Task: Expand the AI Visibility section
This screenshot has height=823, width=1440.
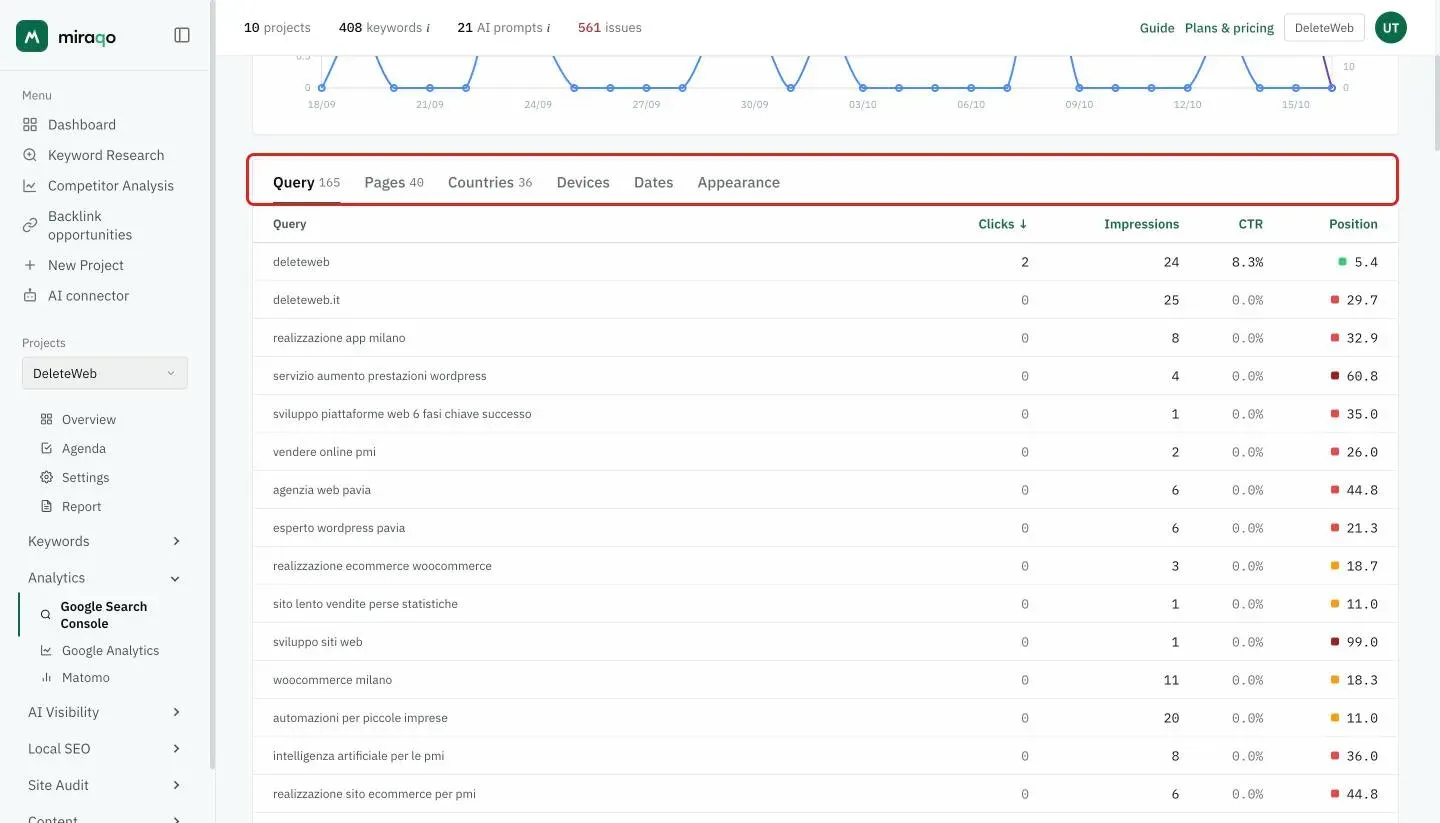Action: pyautogui.click(x=105, y=712)
